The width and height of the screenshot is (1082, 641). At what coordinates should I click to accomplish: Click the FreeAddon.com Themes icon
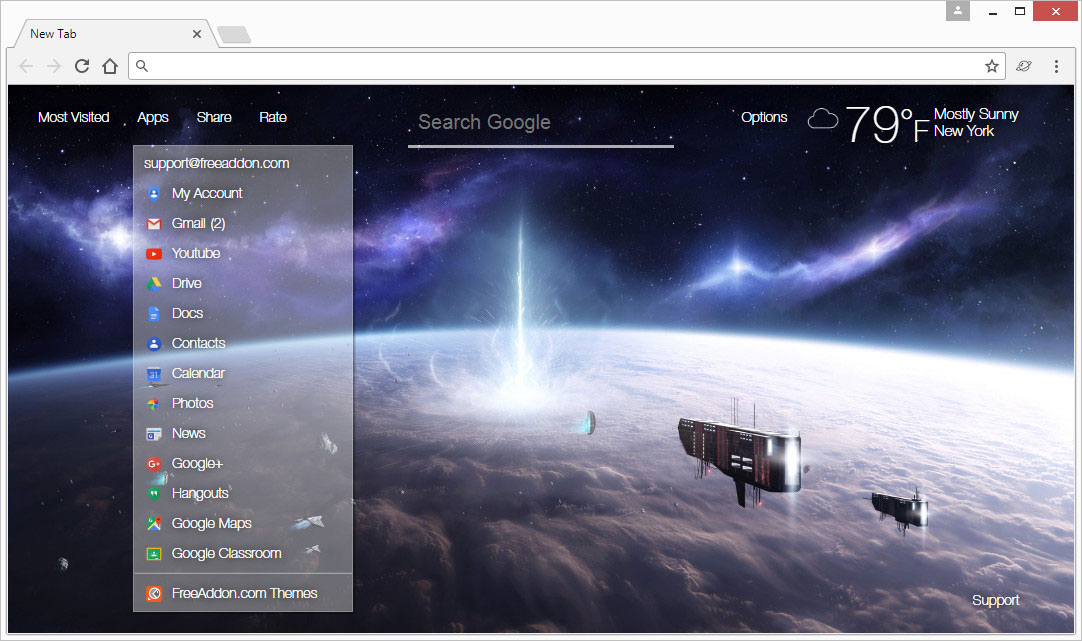154,594
